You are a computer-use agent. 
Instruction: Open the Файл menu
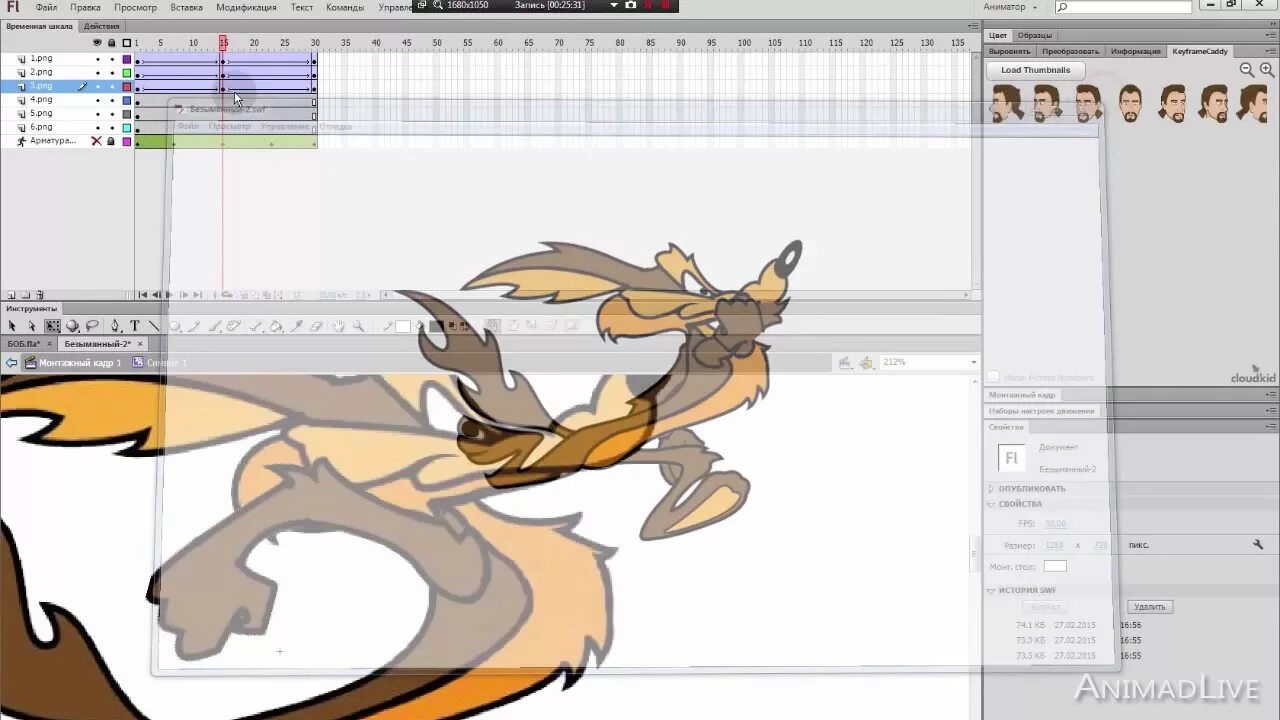pyautogui.click(x=46, y=7)
